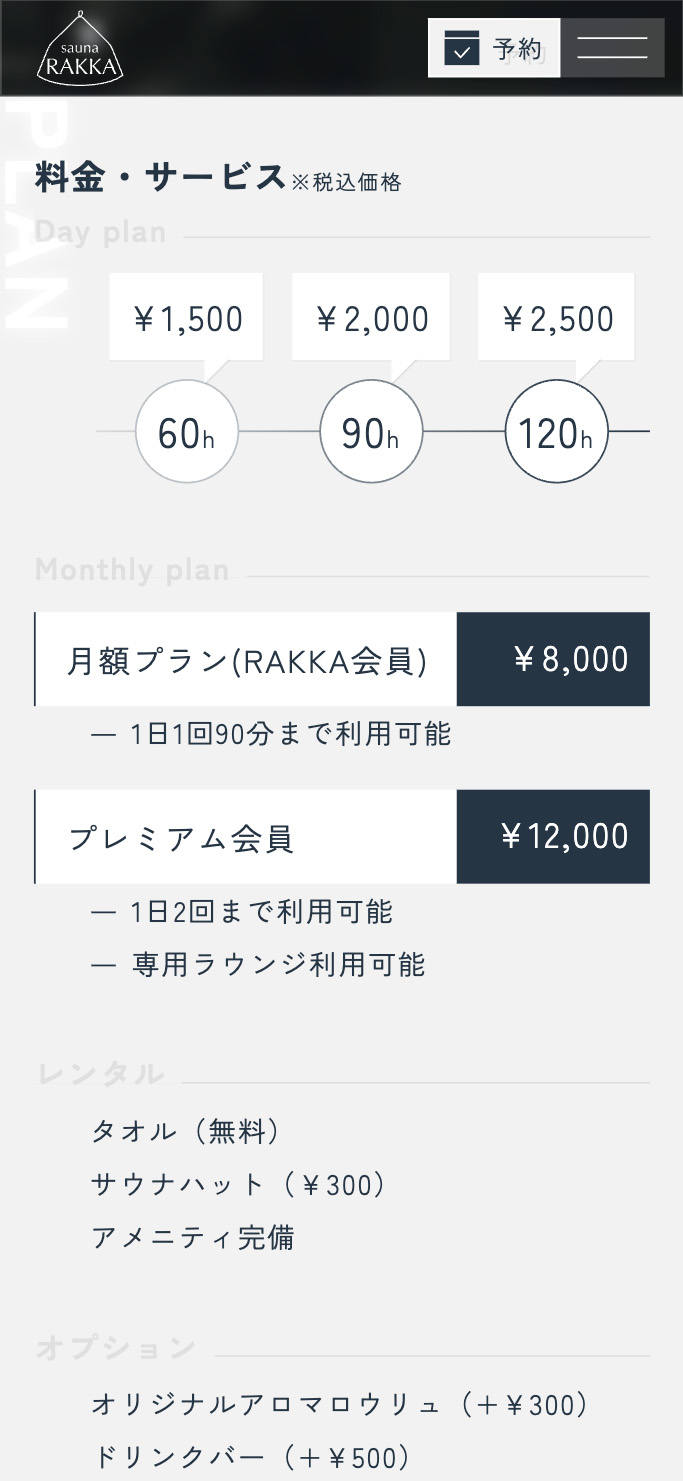Open the hamburger navigation menu
Screen dimensions: 683x1481
[x=612, y=47]
